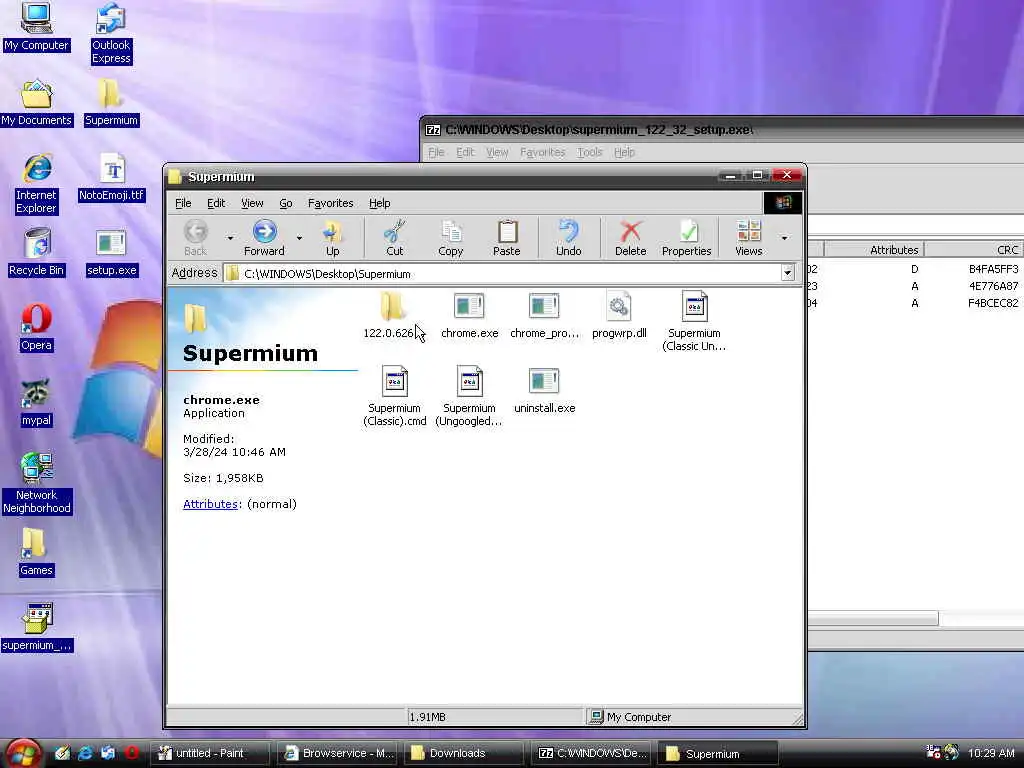Click the Forward toolbar button in Supermium window
Viewport: 1024px width, 768px height.
264,238
